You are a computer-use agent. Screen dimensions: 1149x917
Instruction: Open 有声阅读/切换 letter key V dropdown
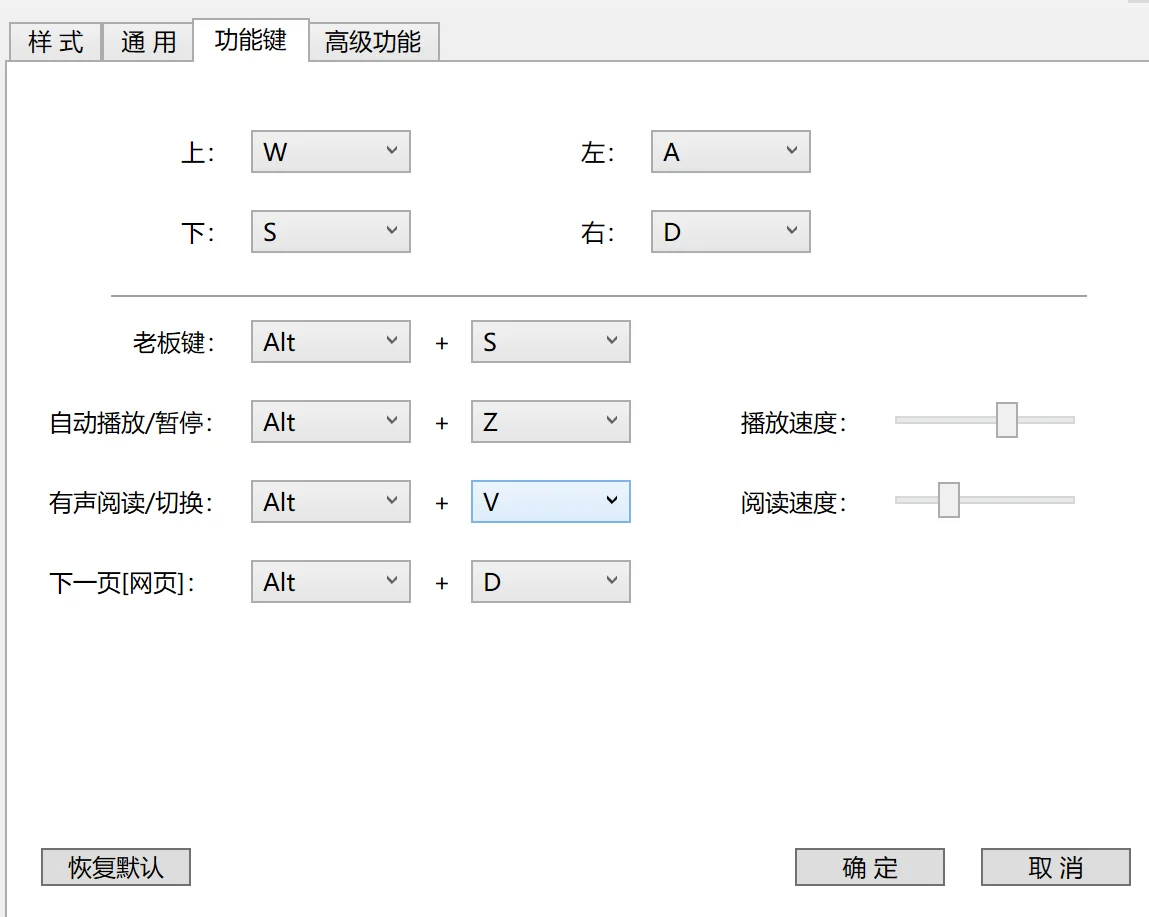click(x=550, y=502)
